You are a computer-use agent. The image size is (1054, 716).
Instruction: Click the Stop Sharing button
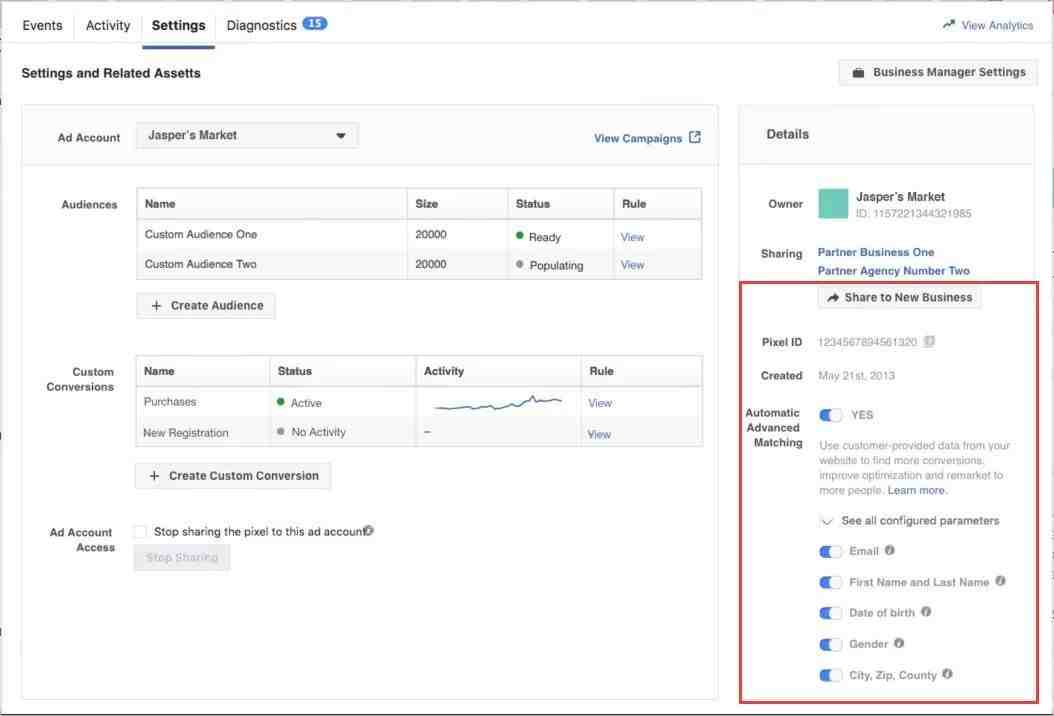pos(181,557)
